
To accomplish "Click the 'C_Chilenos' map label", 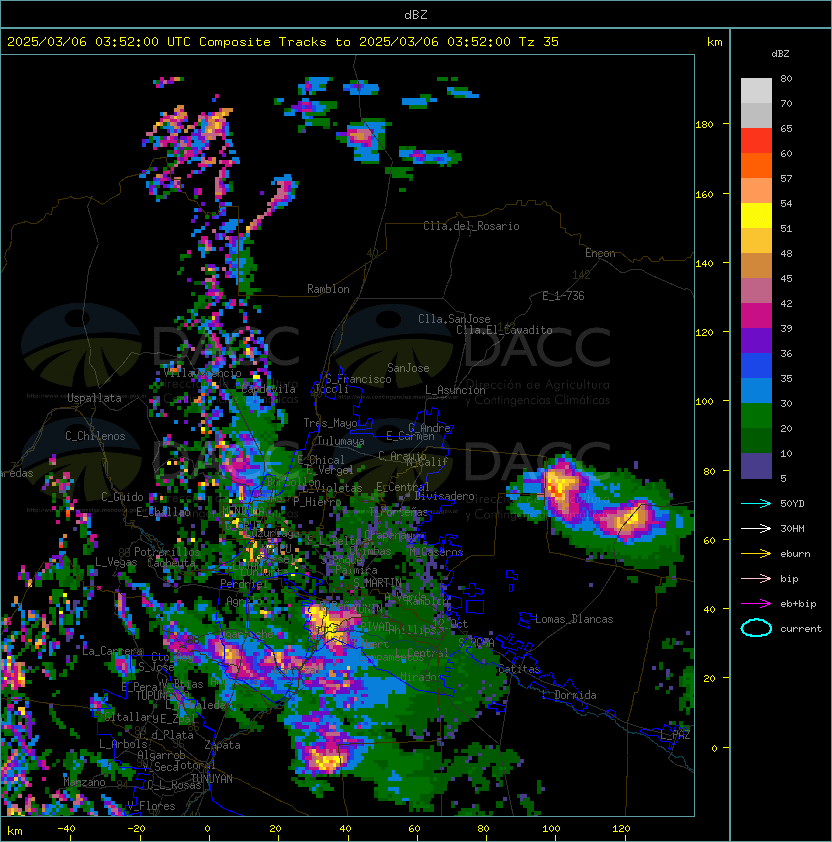I will click(x=95, y=436).
